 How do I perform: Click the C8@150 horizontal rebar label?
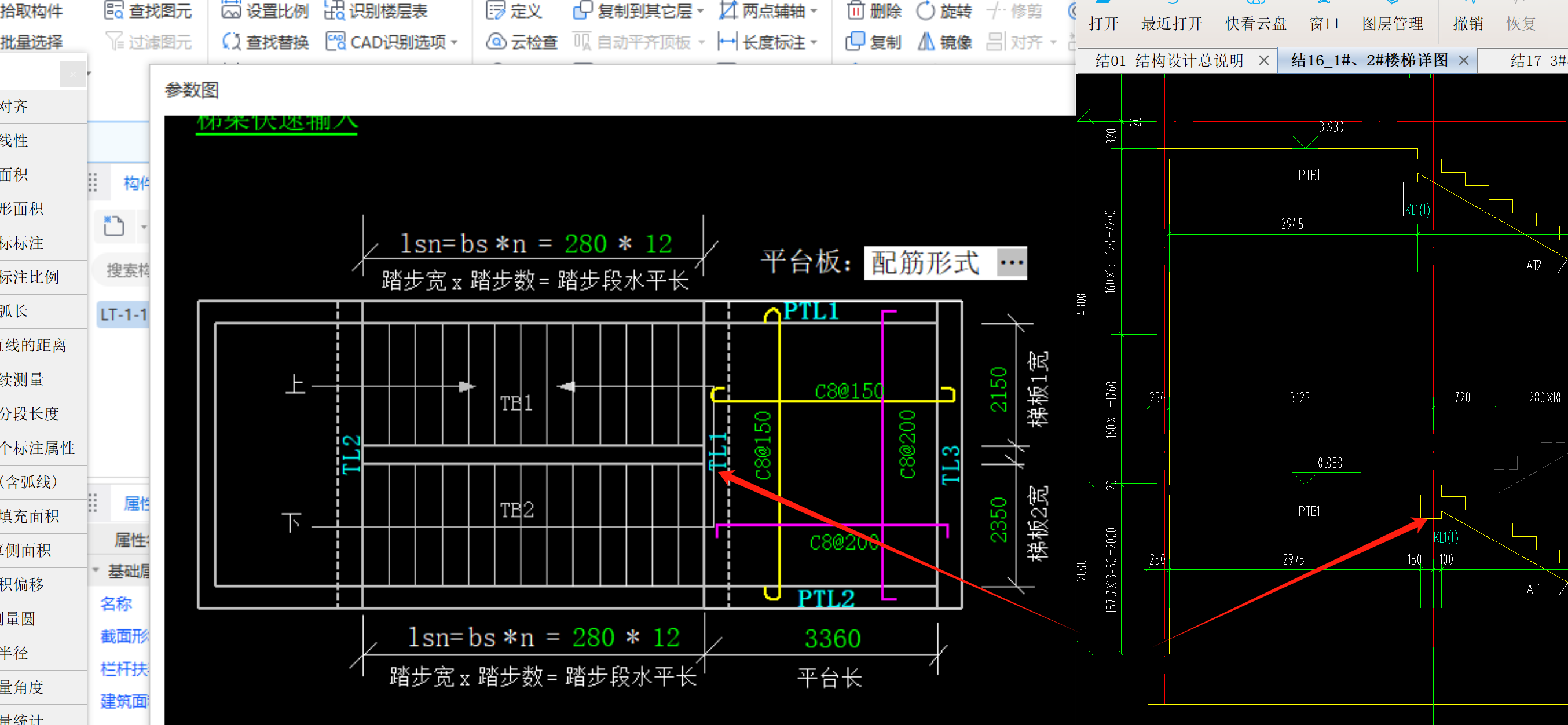point(848,391)
